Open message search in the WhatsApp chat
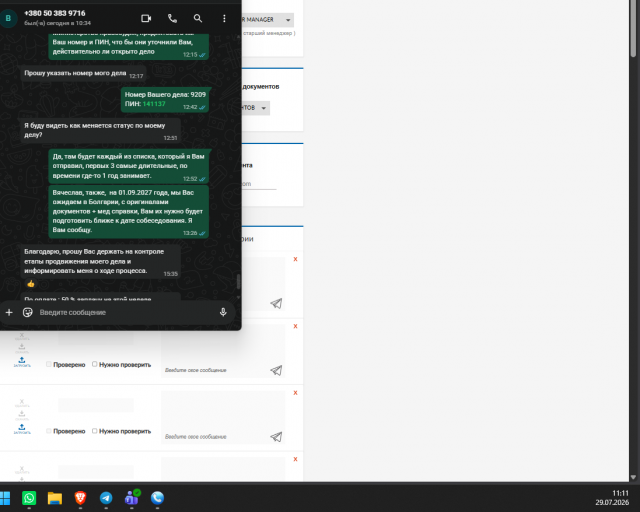Image resolution: width=640 pixels, height=512 pixels. coord(198,18)
